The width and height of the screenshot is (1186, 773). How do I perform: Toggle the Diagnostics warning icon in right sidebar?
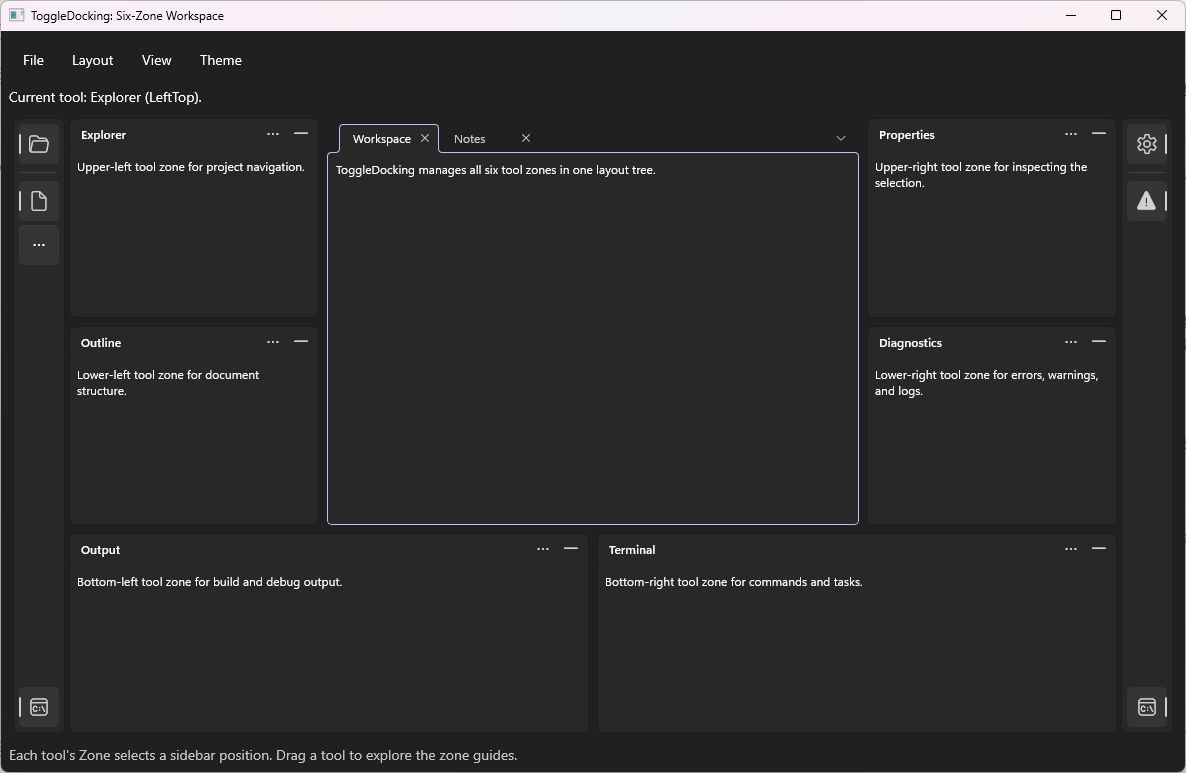pyautogui.click(x=1147, y=201)
